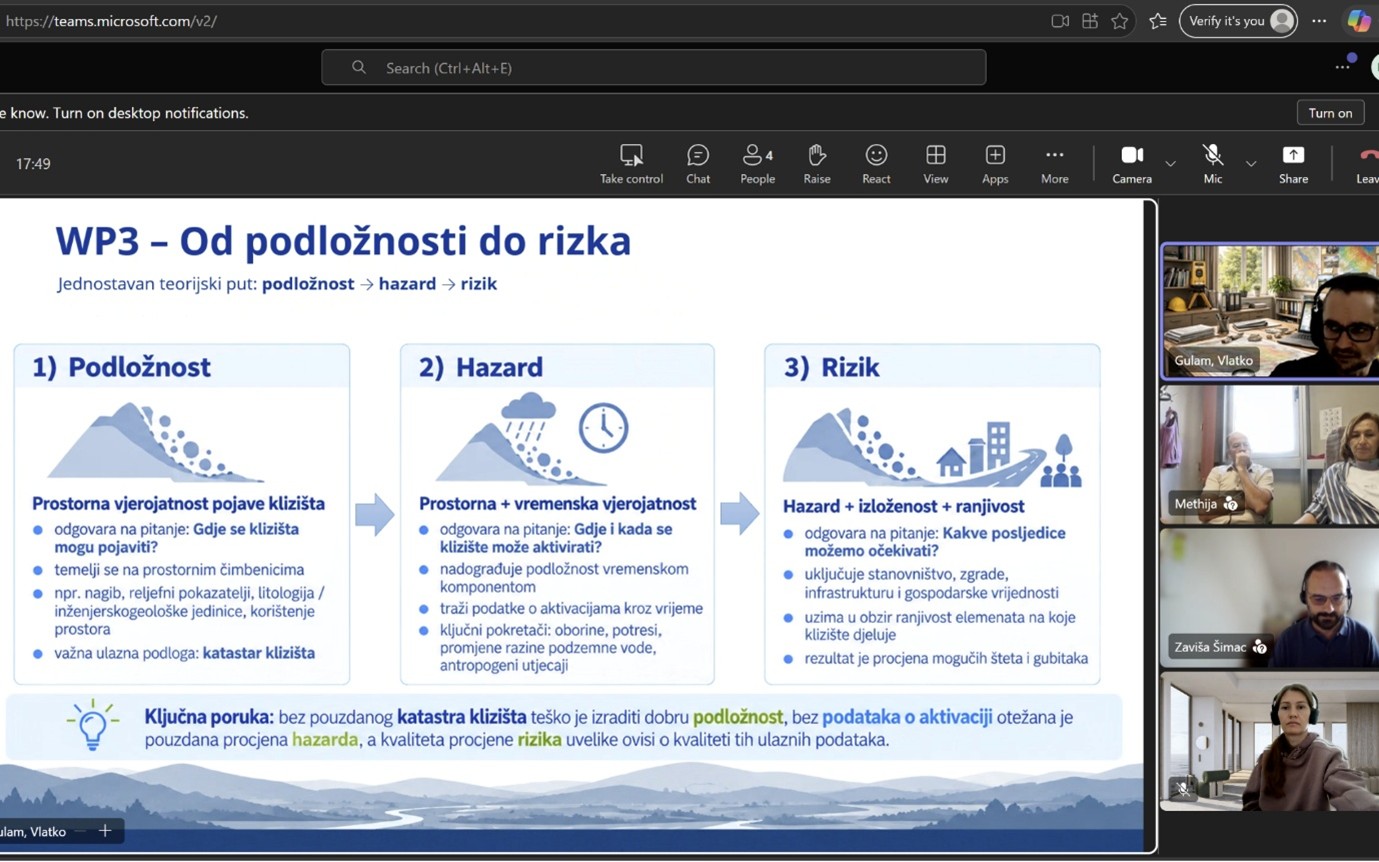Select the Zaviša Šimac video tile
The height and width of the screenshot is (862, 1379).
coord(1269,597)
